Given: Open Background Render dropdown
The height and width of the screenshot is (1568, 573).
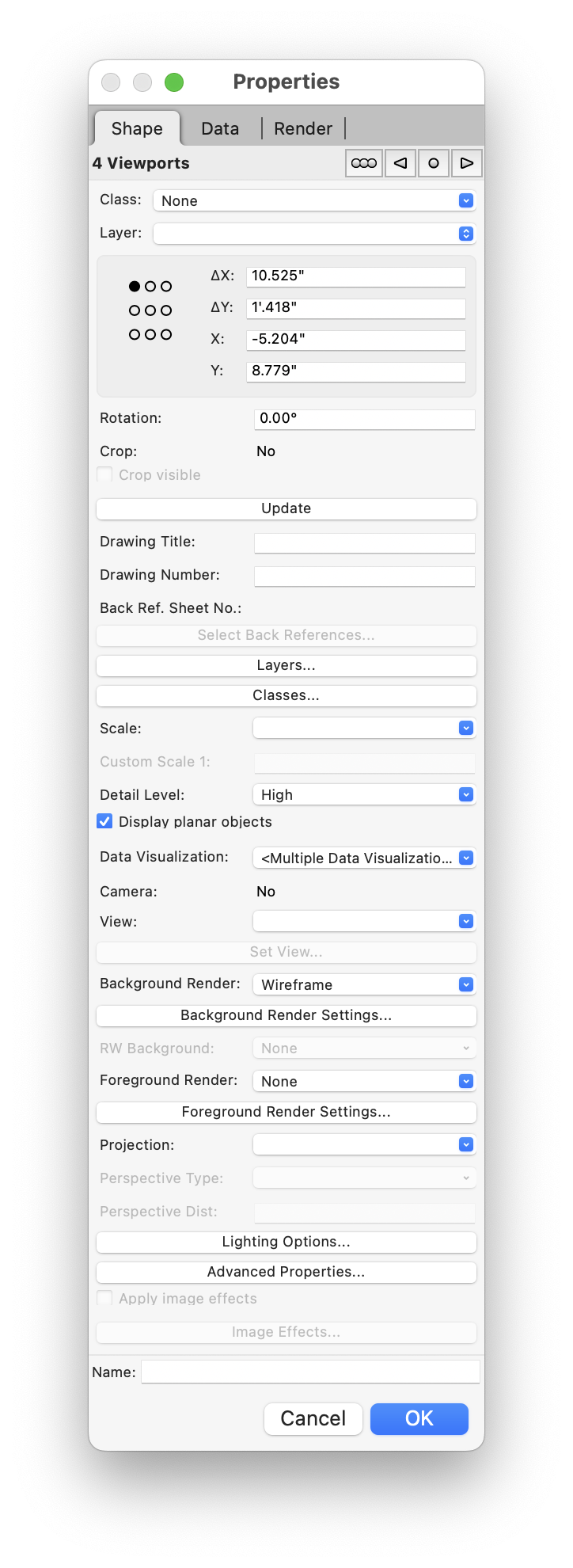Looking at the screenshot, I should pos(364,984).
